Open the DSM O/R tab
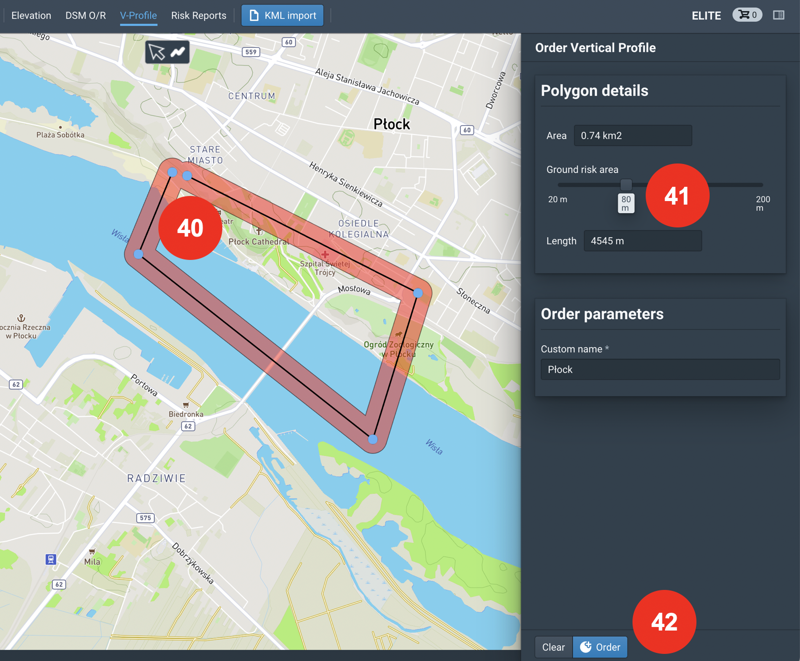 [86, 15]
